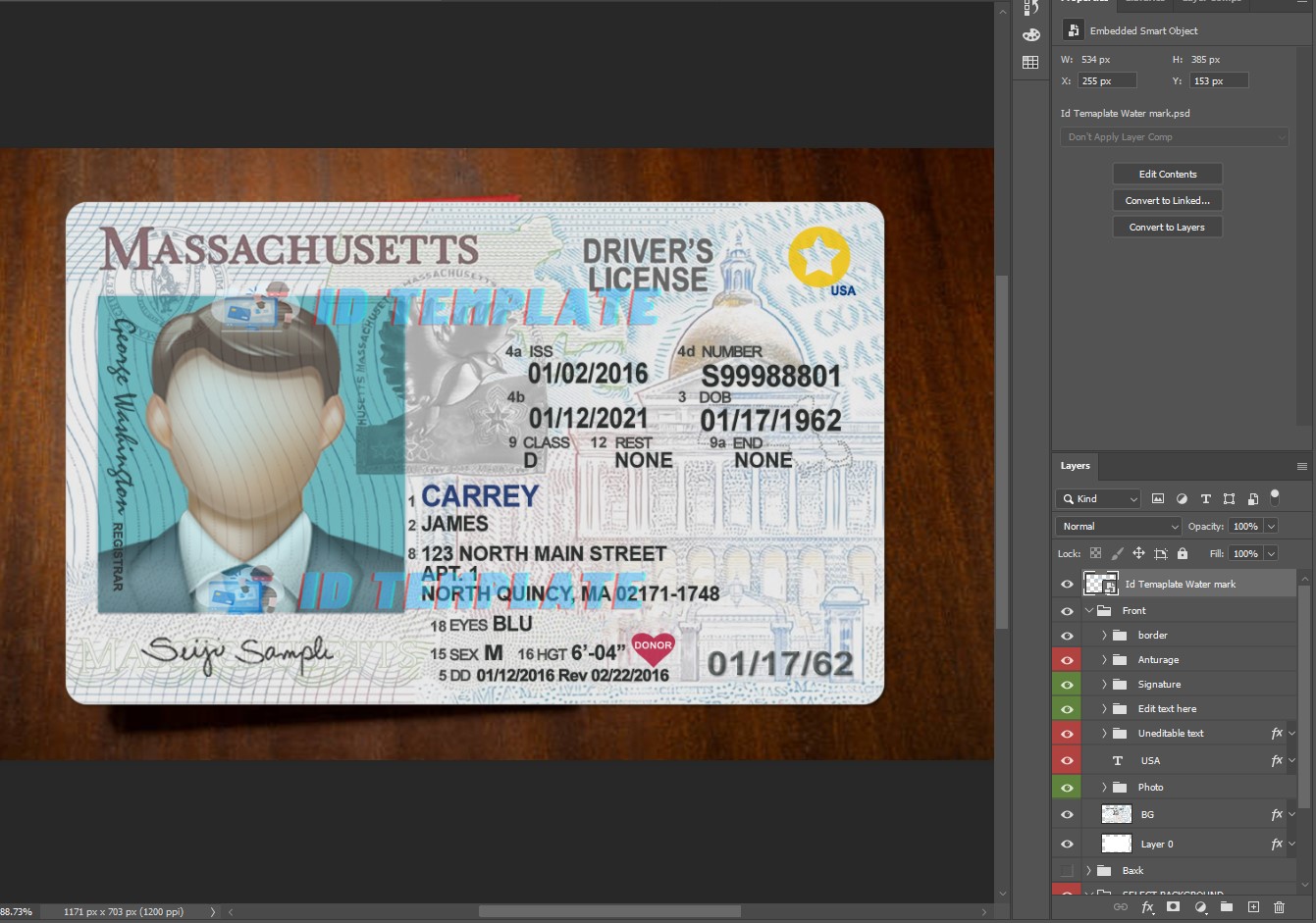Expand the Signature group
Screen dimensions: 1316x923
pyautogui.click(x=1104, y=685)
